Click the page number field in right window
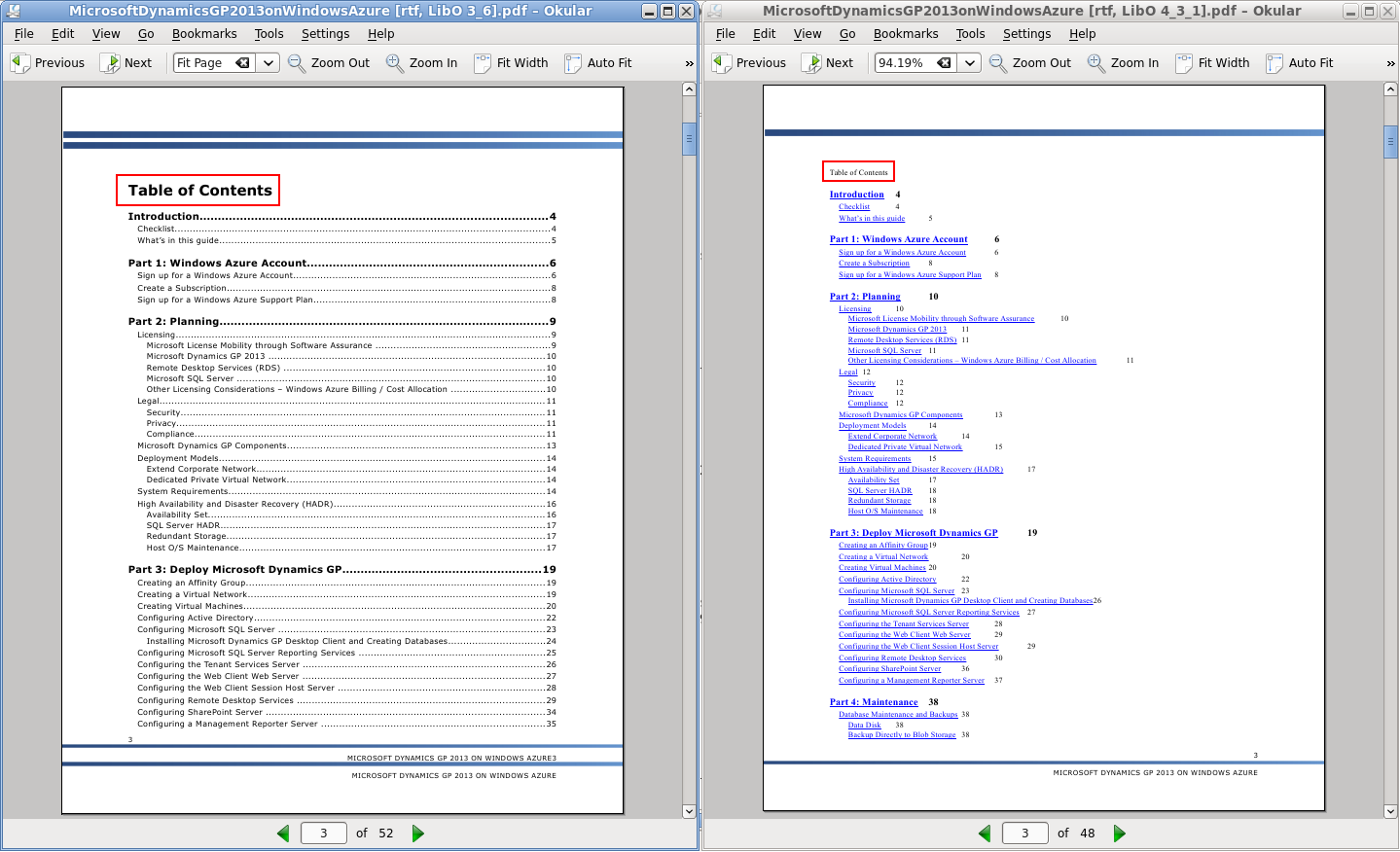 pos(1024,834)
